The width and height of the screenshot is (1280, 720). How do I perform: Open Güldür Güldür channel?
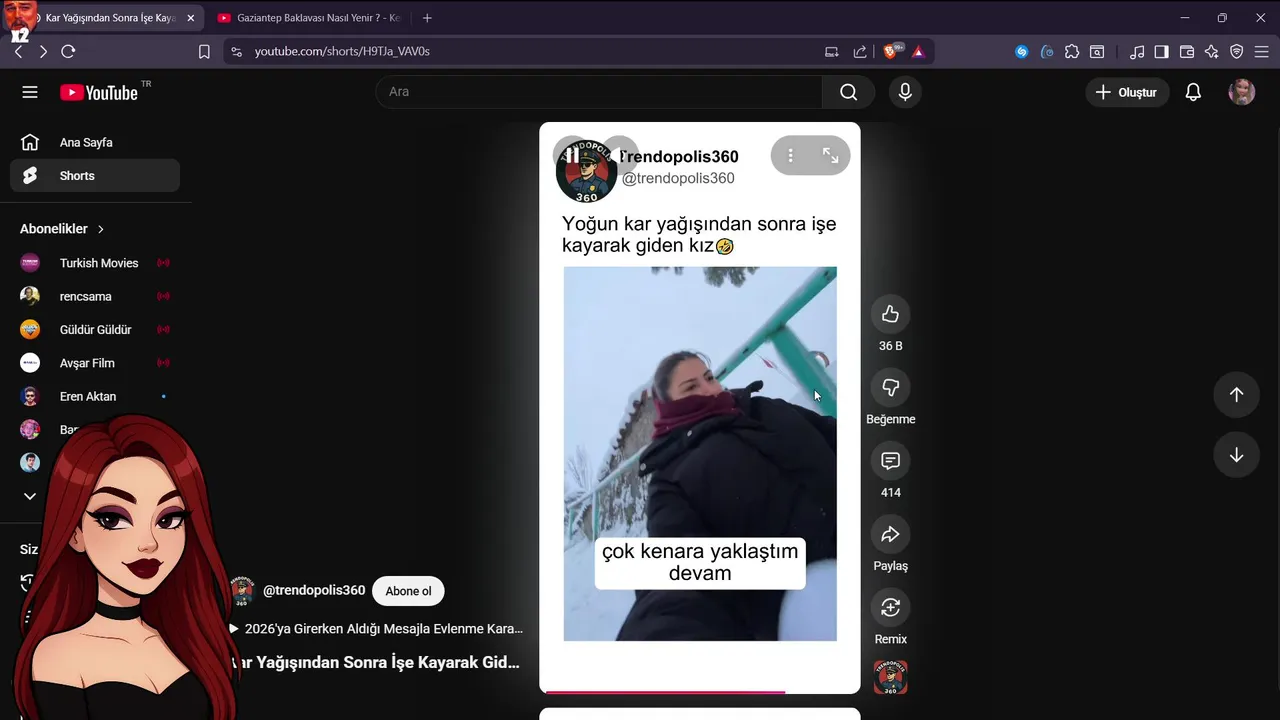(95, 330)
